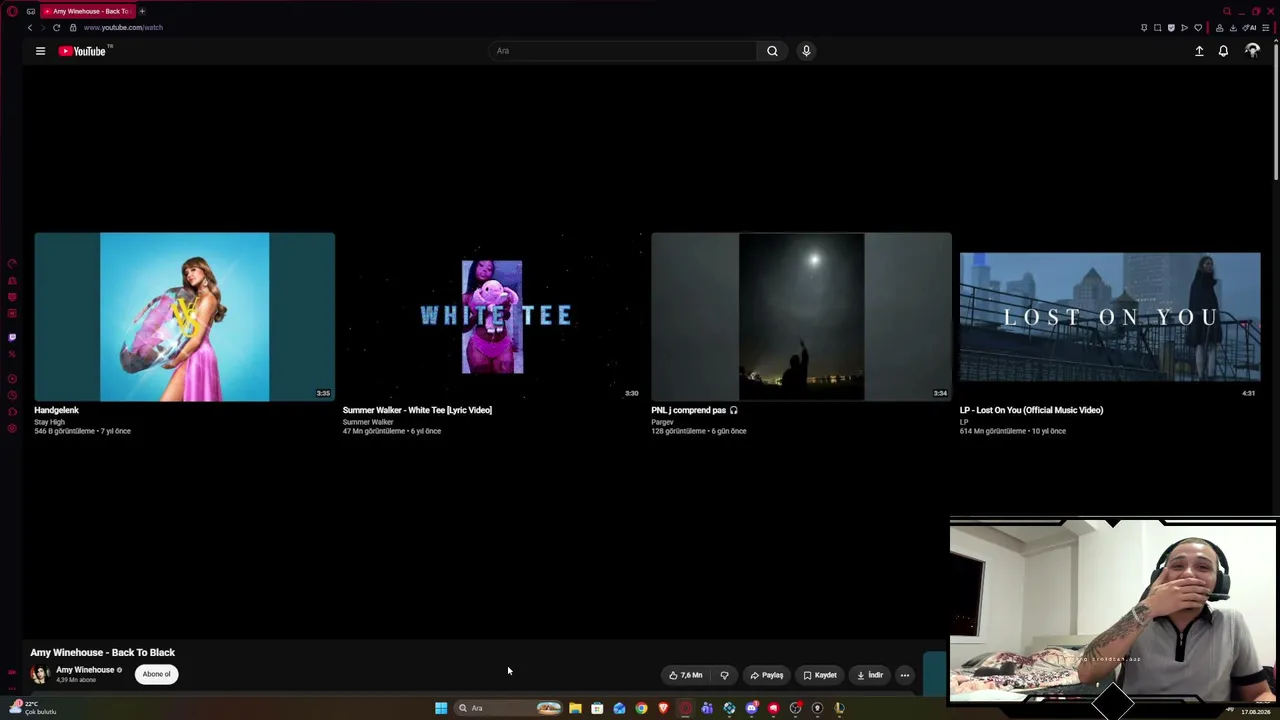The width and height of the screenshot is (1280, 720).
Task: Open File Explorer from the taskbar
Action: 575,708
